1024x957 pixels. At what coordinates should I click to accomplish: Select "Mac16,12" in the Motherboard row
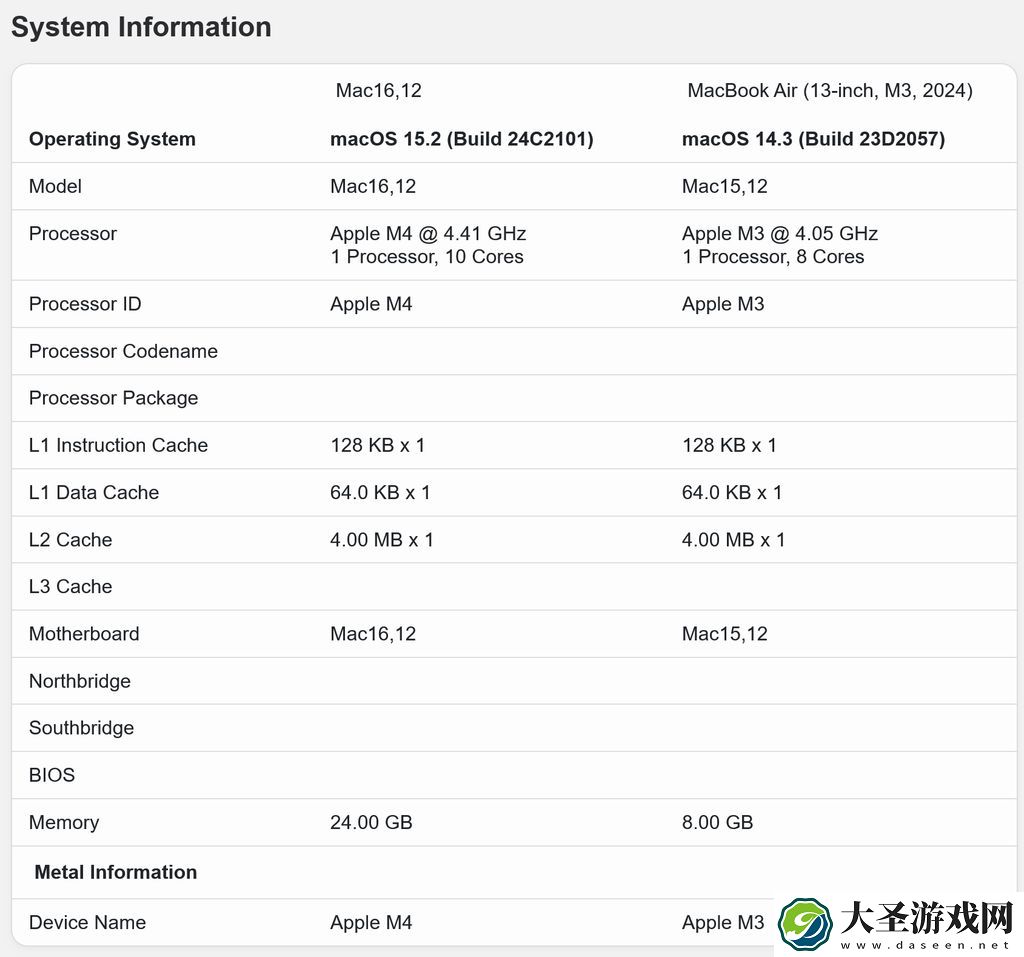pyautogui.click(x=373, y=634)
